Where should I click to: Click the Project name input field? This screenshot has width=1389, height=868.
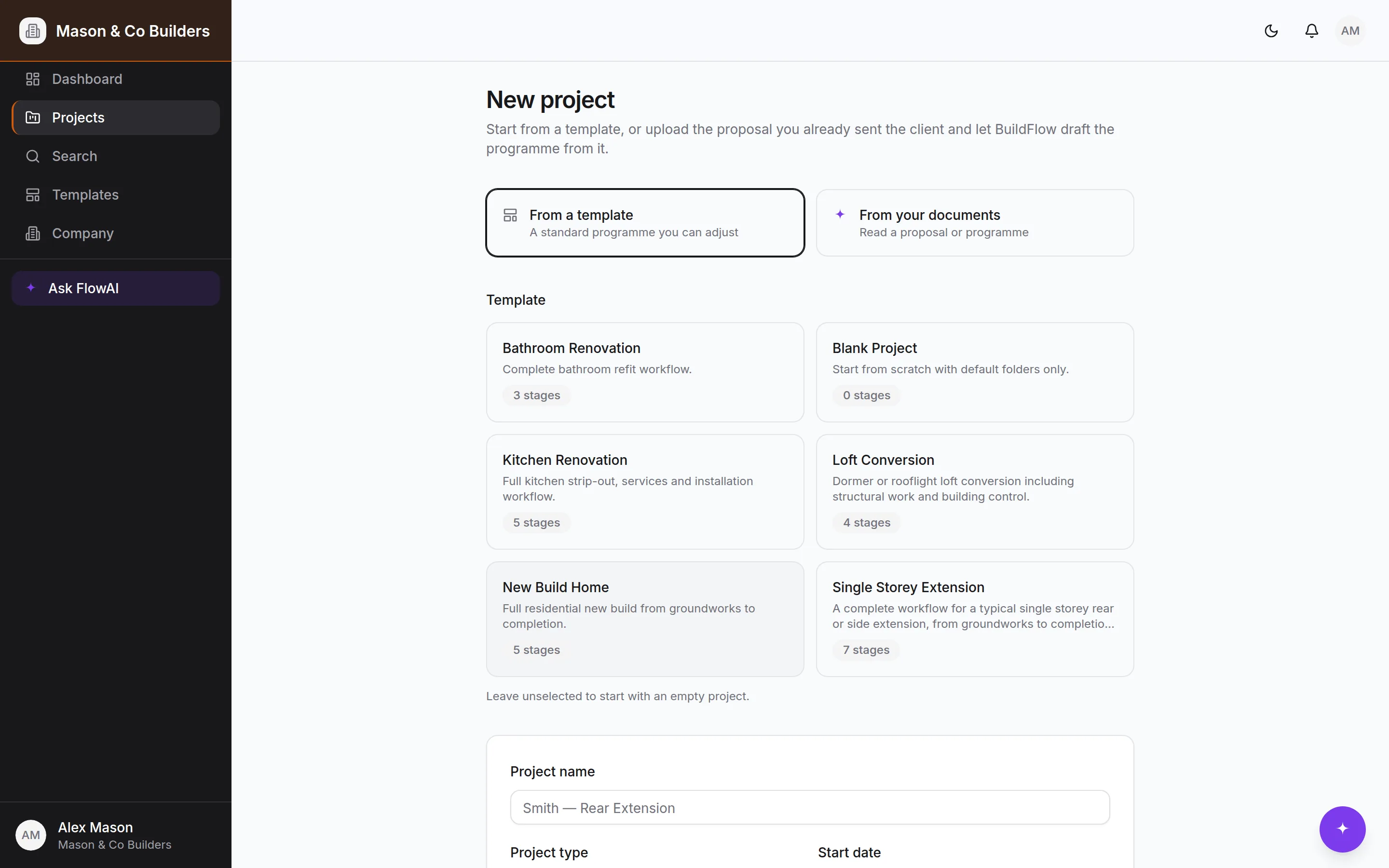(x=809, y=807)
